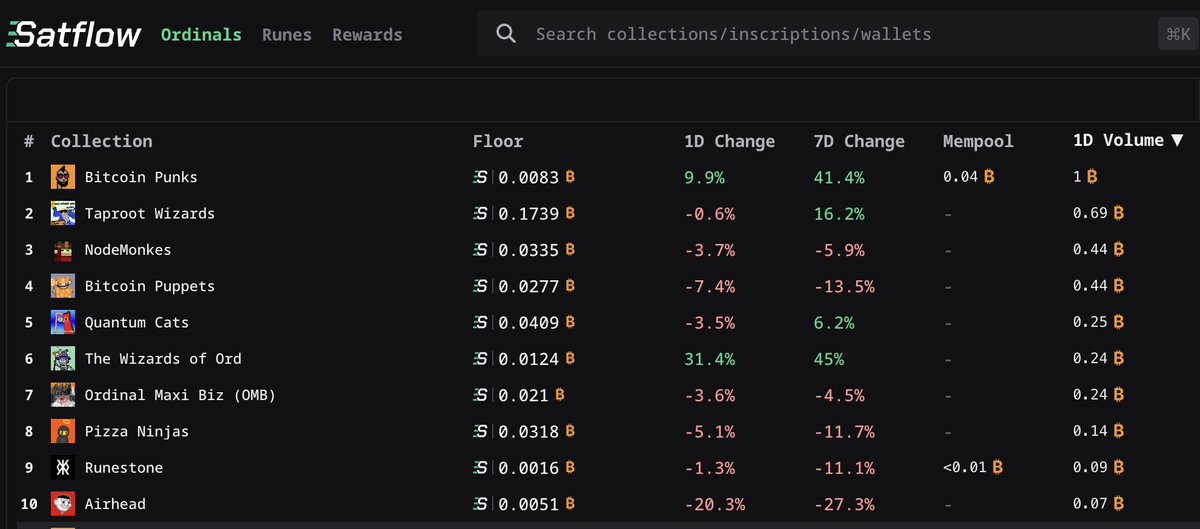The image size is (1200, 529).
Task: Click the Quantum Cats collection avatar
Action: click(63, 322)
